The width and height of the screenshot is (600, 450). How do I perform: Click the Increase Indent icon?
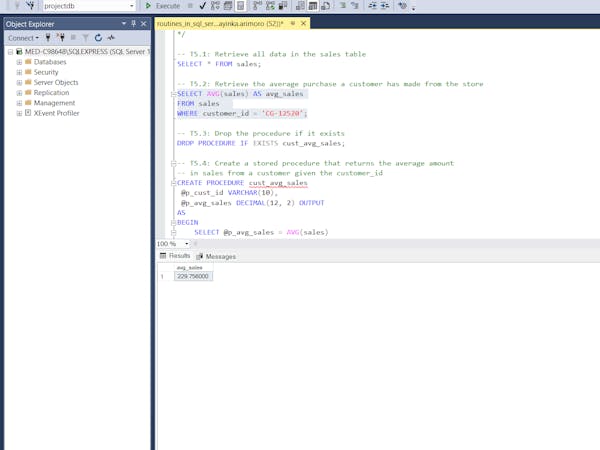coord(385,6)
